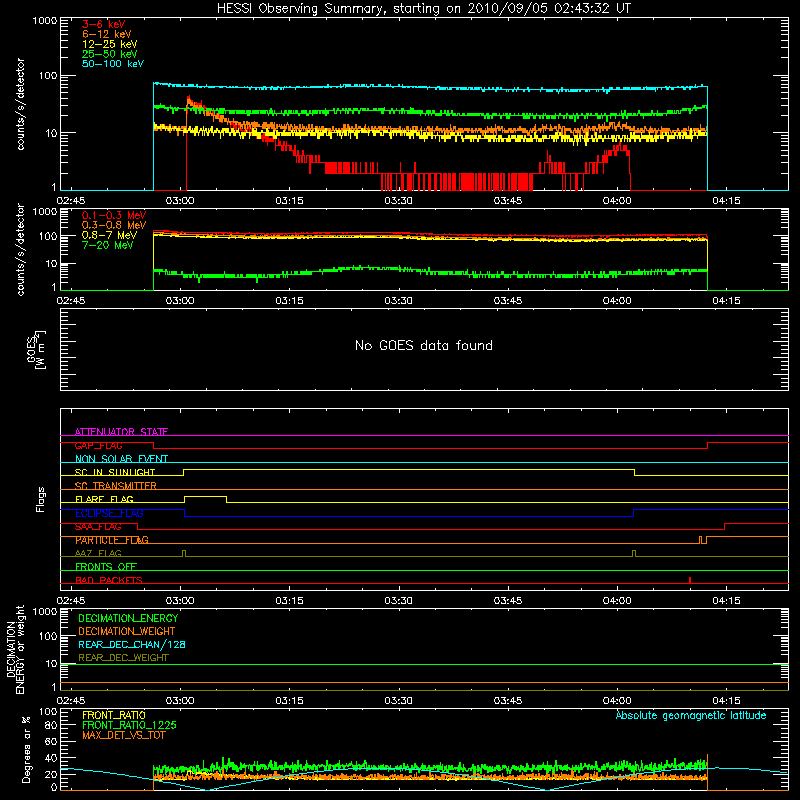
Task: Click the green "7-20 MeV" legend label
Action: click(x=108, y=245)
